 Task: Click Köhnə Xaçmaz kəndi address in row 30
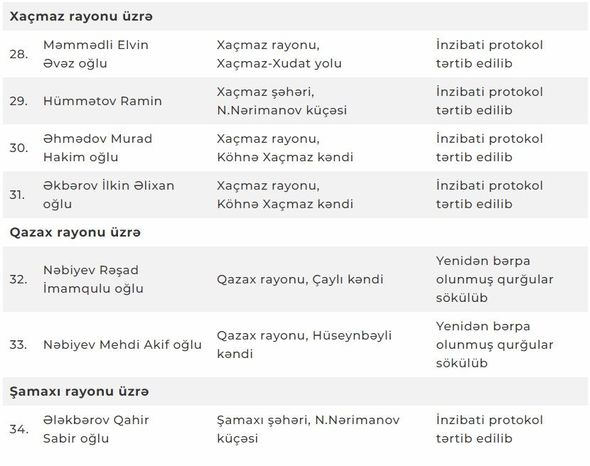coord(285,157)
